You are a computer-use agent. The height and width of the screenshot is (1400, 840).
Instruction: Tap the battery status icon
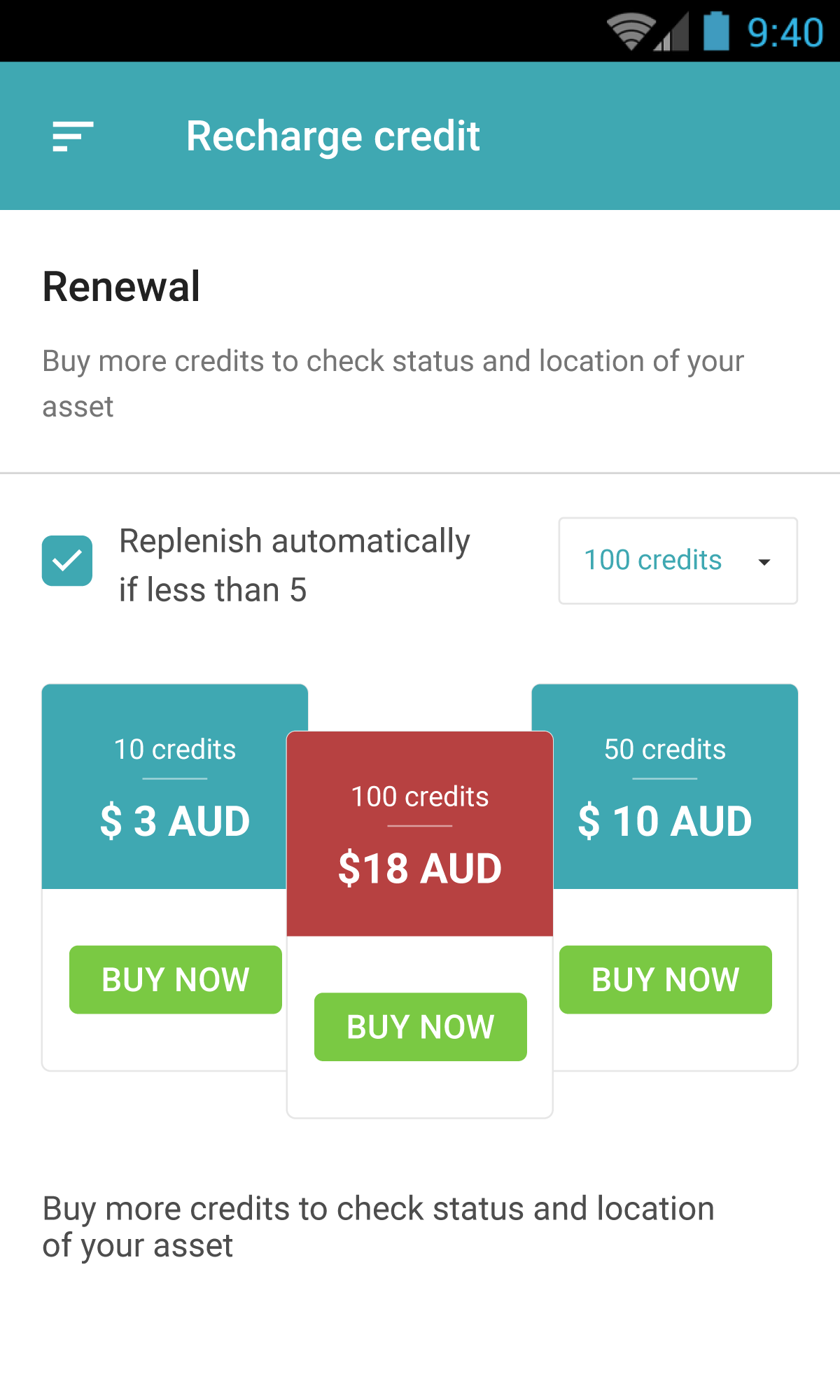point(715,31)
